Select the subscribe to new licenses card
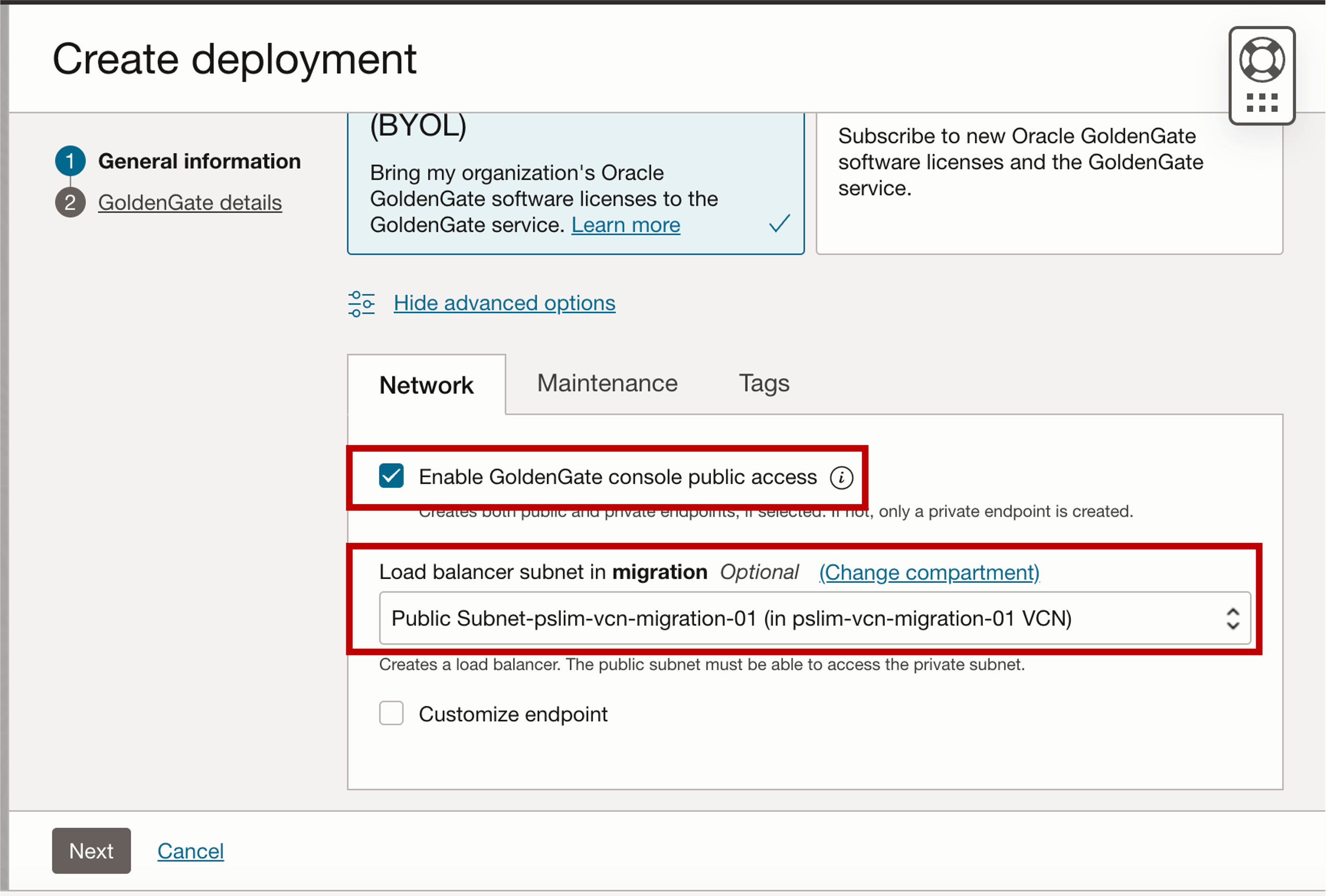The width and height of the screenshot is (1327, 896). pyautogui.click(x=1049, y=183)
